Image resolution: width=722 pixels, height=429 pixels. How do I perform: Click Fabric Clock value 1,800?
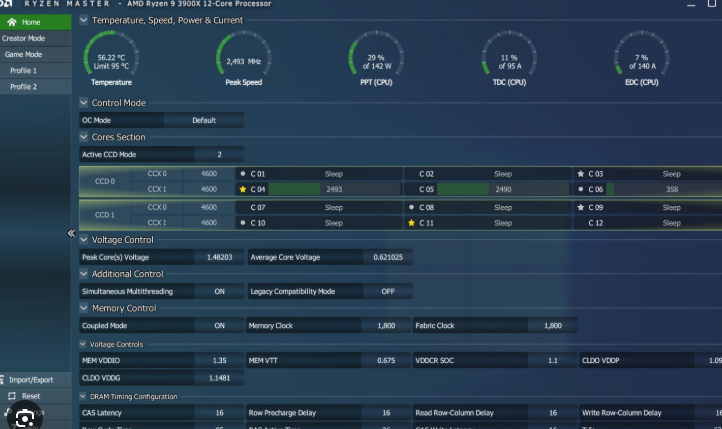point(553,325)
